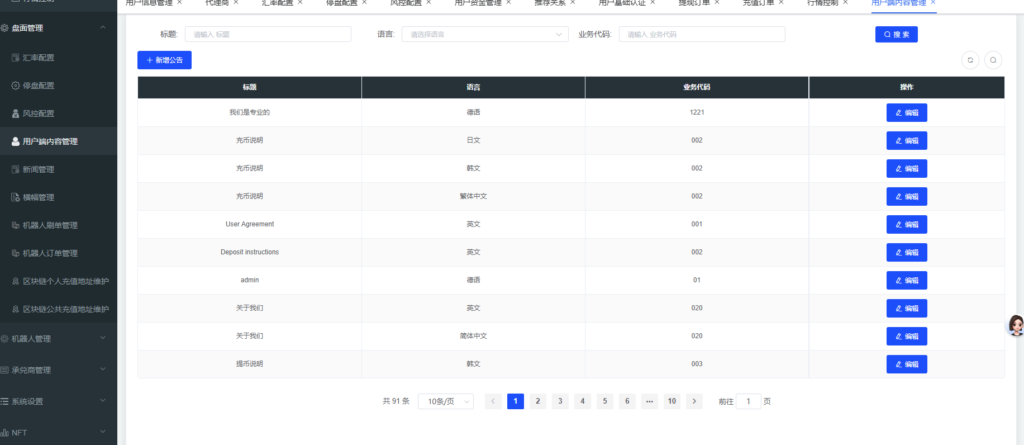Edit the User Agreement row

tap(906, 224)
